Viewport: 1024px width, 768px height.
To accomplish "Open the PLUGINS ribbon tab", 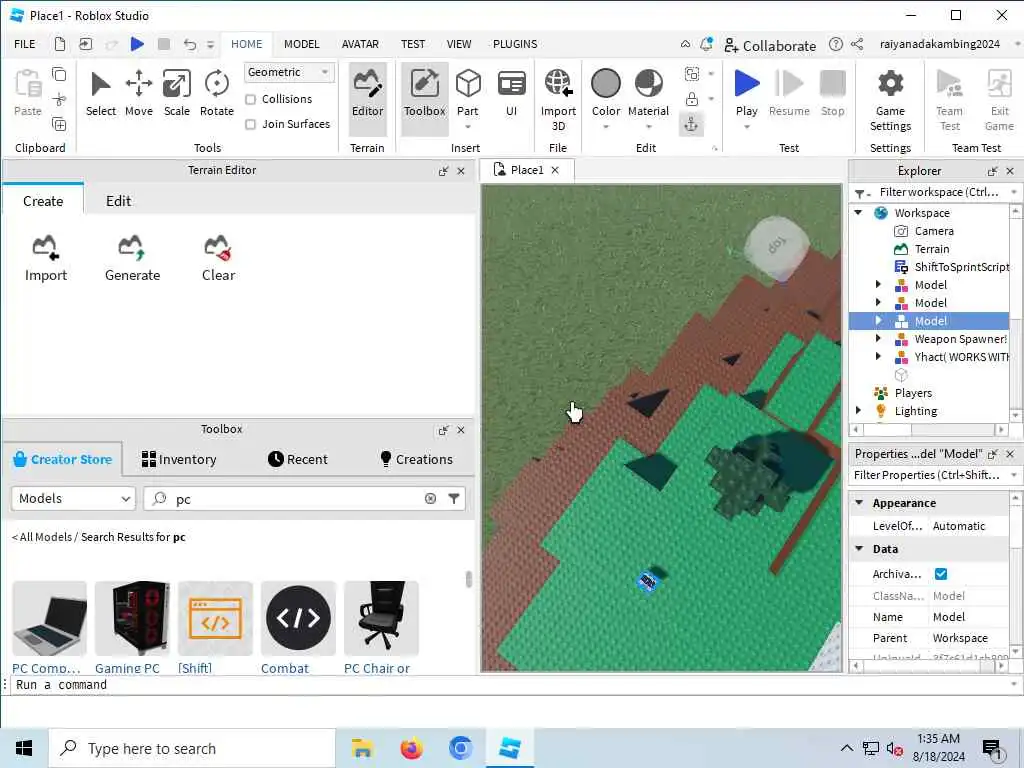I will point(515,44).
